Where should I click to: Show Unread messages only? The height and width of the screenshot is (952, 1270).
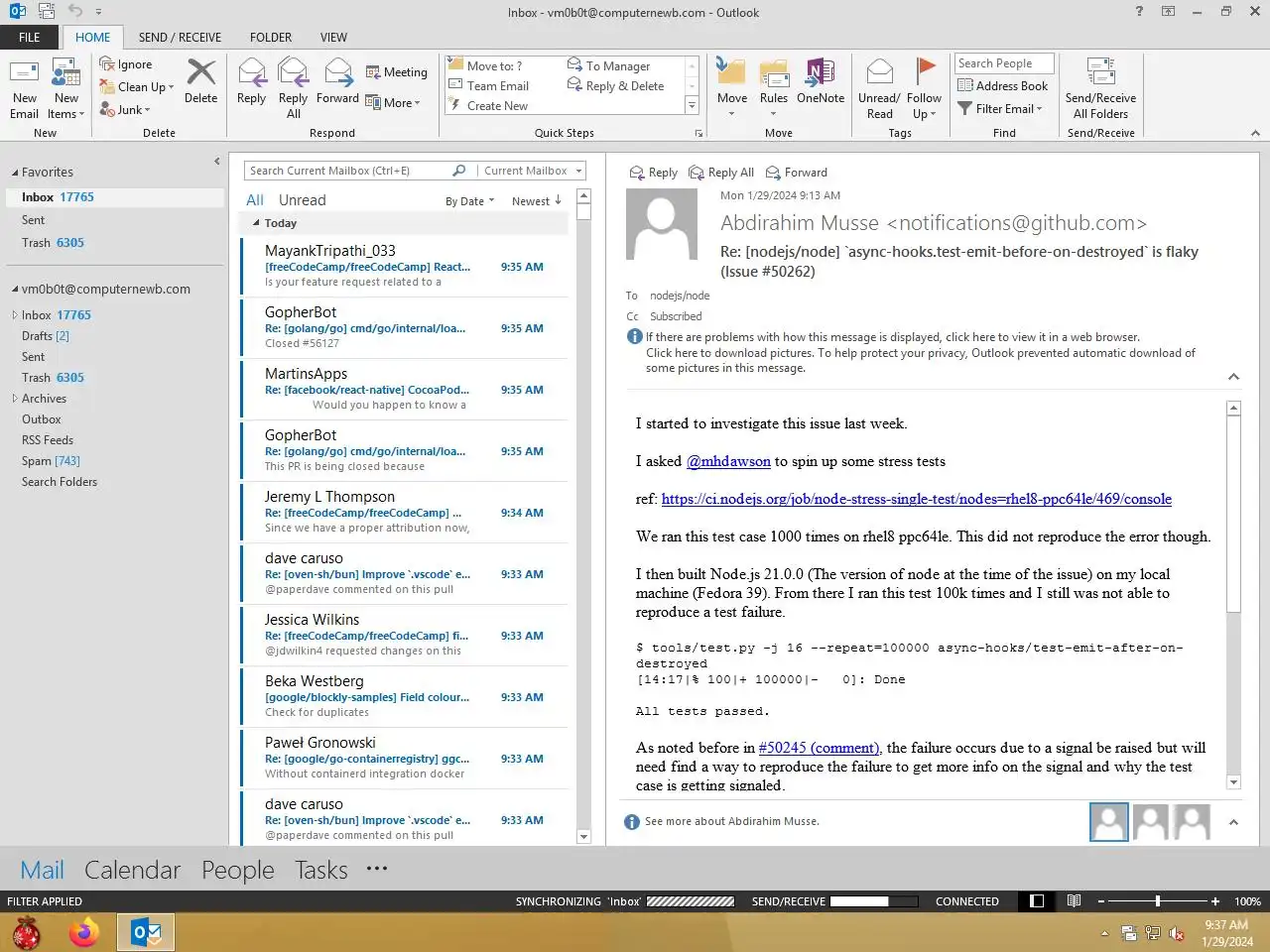[x=302, y=200]
